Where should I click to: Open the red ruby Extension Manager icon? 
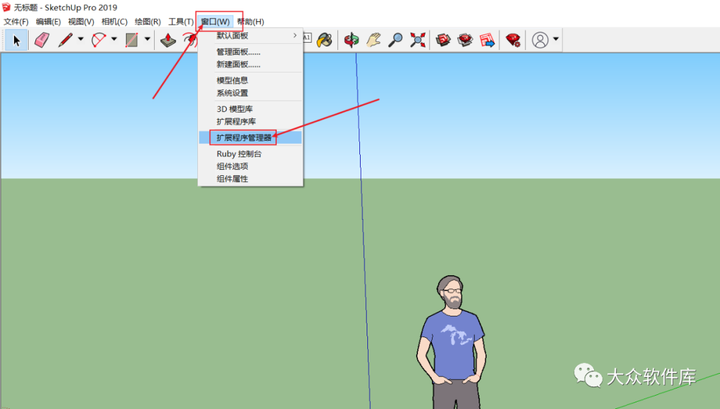click(513, 40)
